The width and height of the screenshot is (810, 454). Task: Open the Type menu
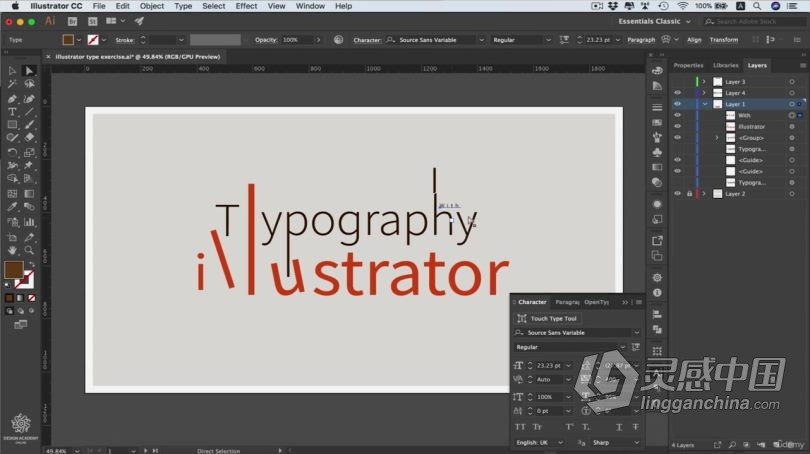[x=183, y=6]
